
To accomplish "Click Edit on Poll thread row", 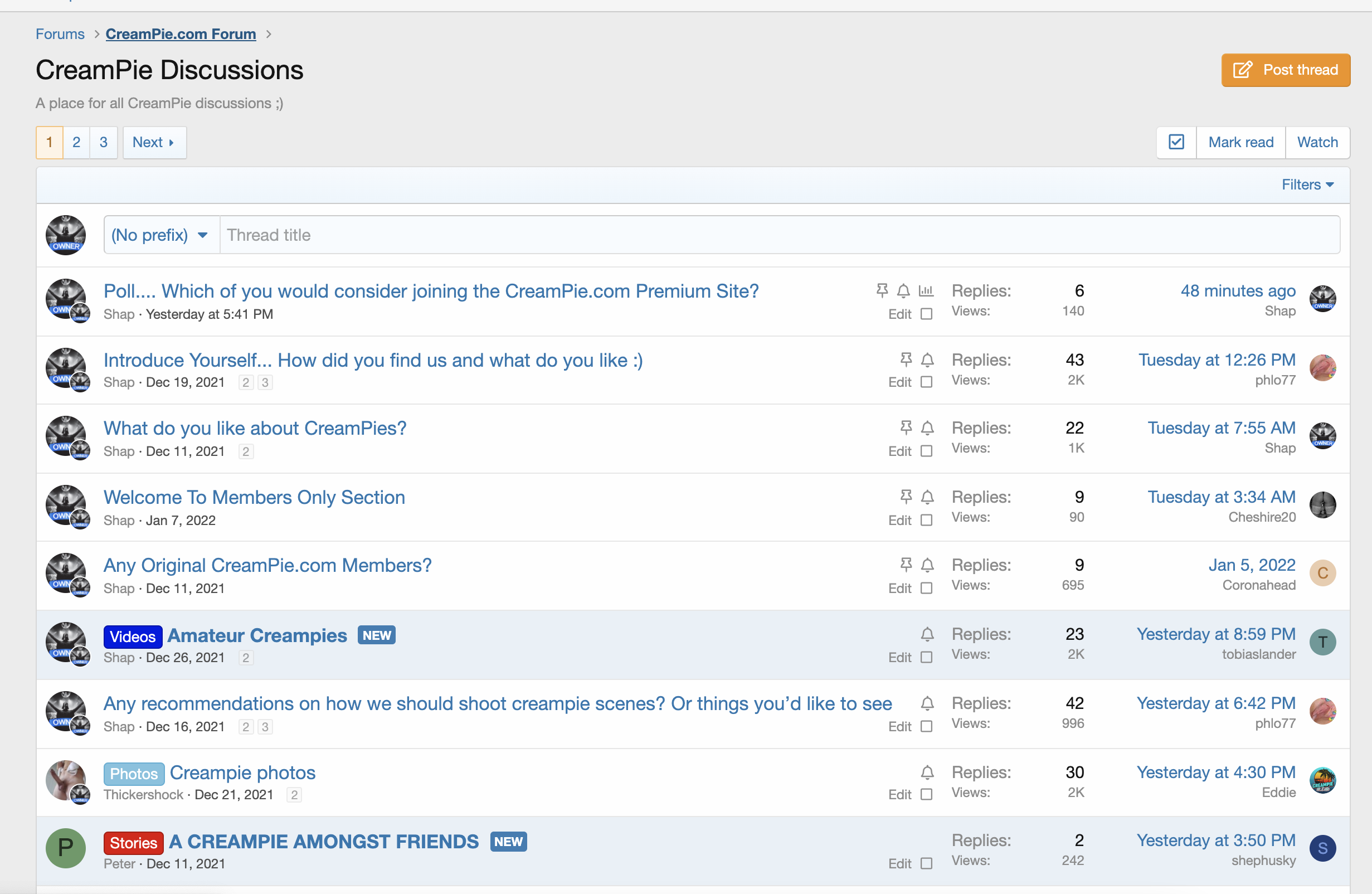I will point(899,314).
